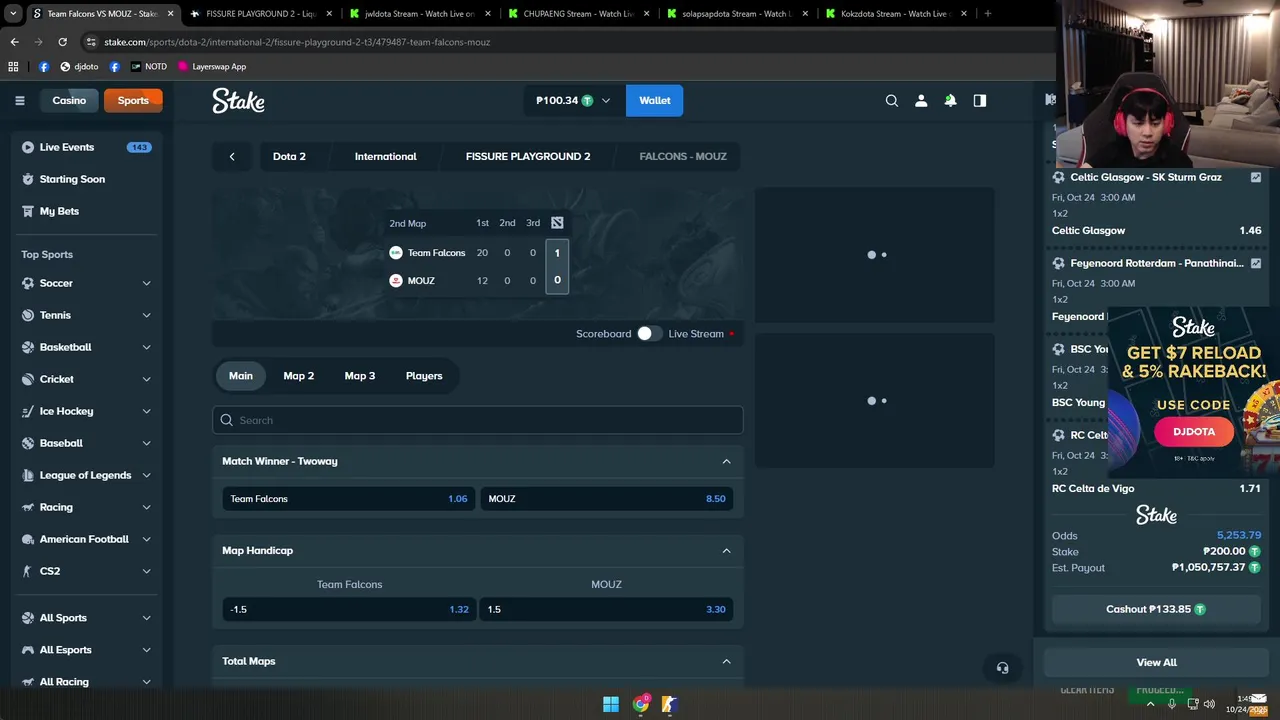Open the Players tab

point(424,376)
